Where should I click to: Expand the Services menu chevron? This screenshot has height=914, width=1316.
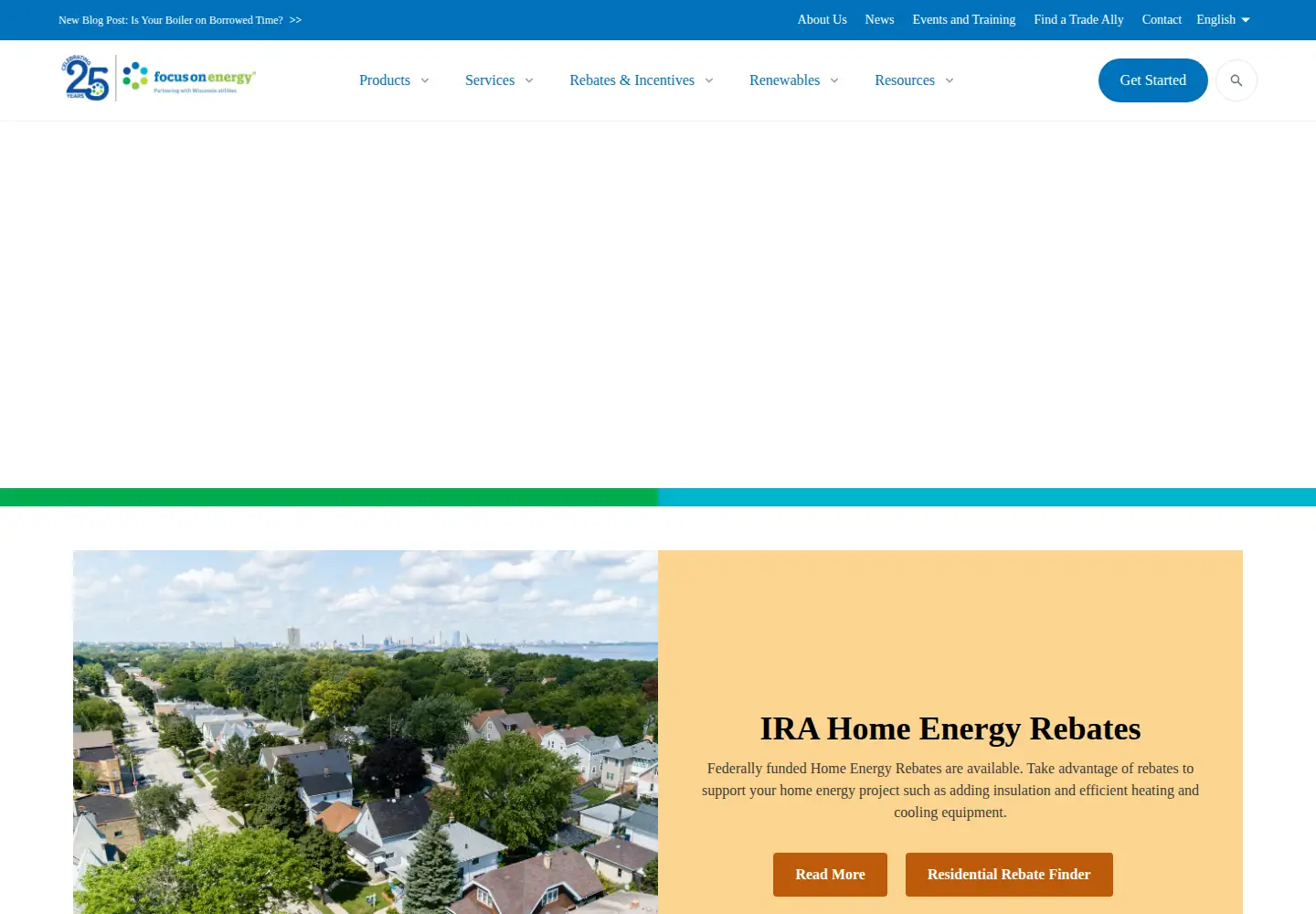click(529, 80)
